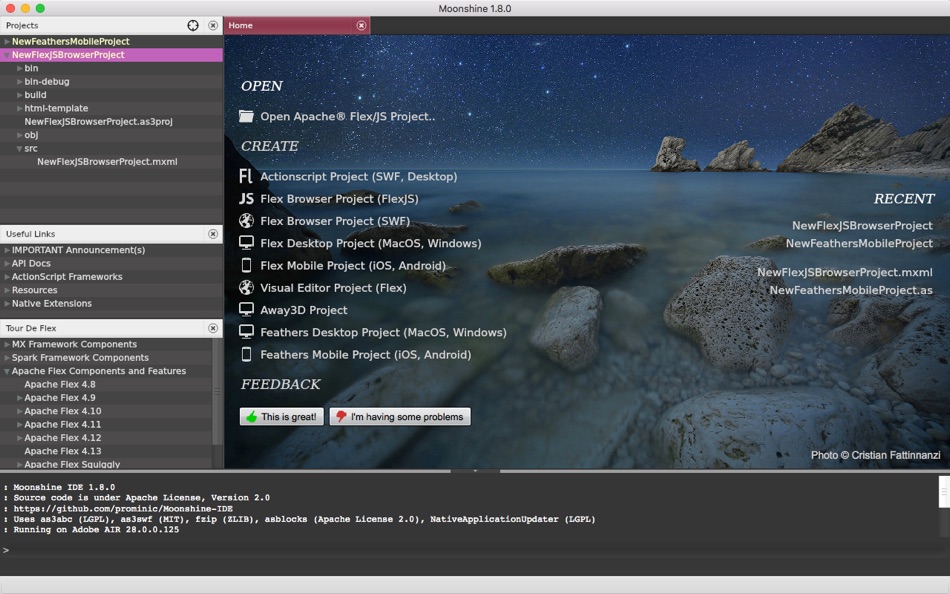Expand MX Framework Components
Viewport: 950px width, 594px height.
7,344
